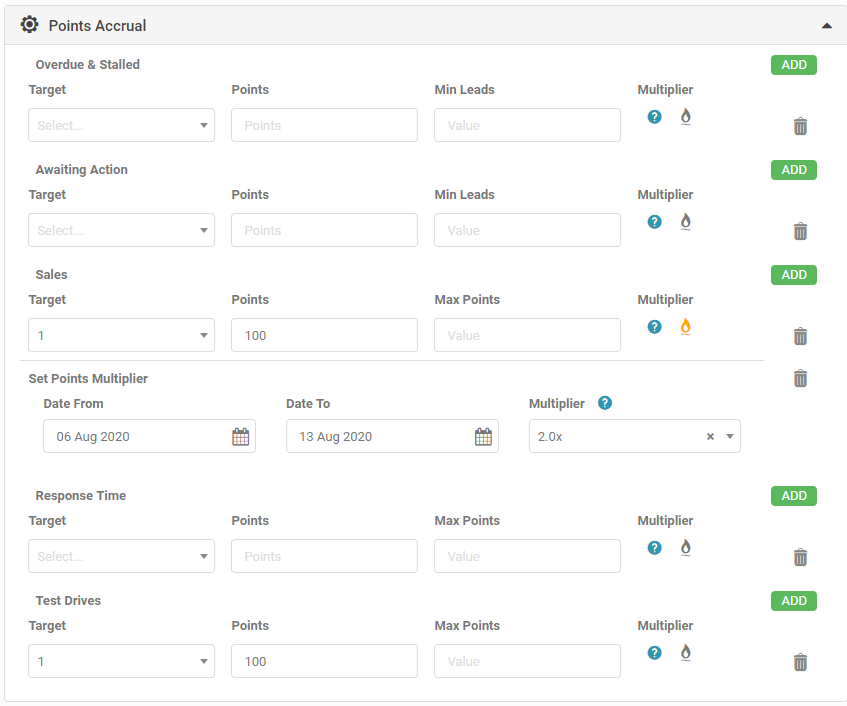Click the Test Drives Points input field
The height and width of the screenshot is (706, 847).
[x=324, y=662]
